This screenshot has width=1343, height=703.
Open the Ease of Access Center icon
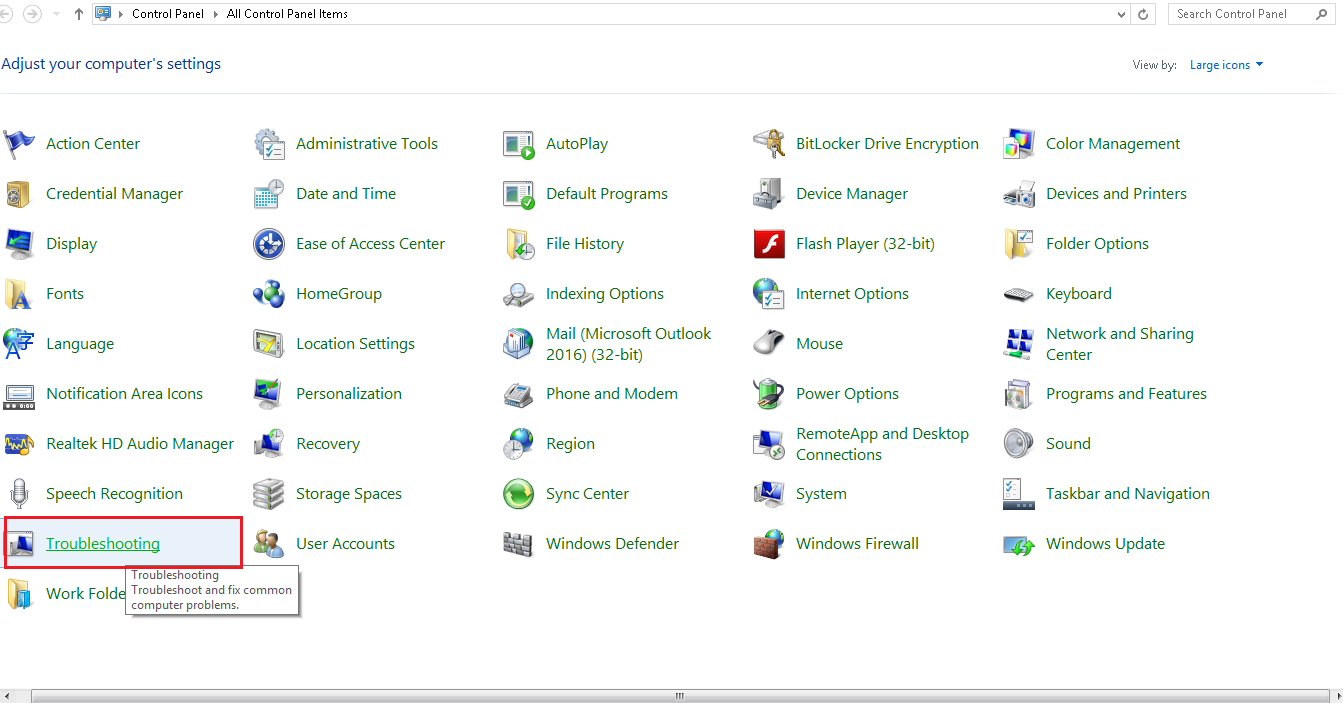point(269,244)
